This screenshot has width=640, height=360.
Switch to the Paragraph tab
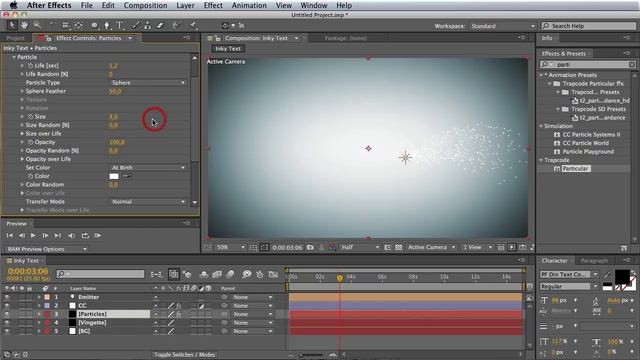pyautogui.click(x=594, y=260)
